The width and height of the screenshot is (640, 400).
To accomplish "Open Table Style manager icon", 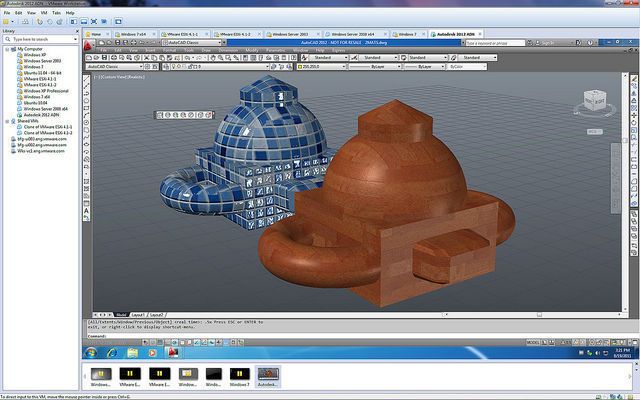I will click(x=404, y=58).
